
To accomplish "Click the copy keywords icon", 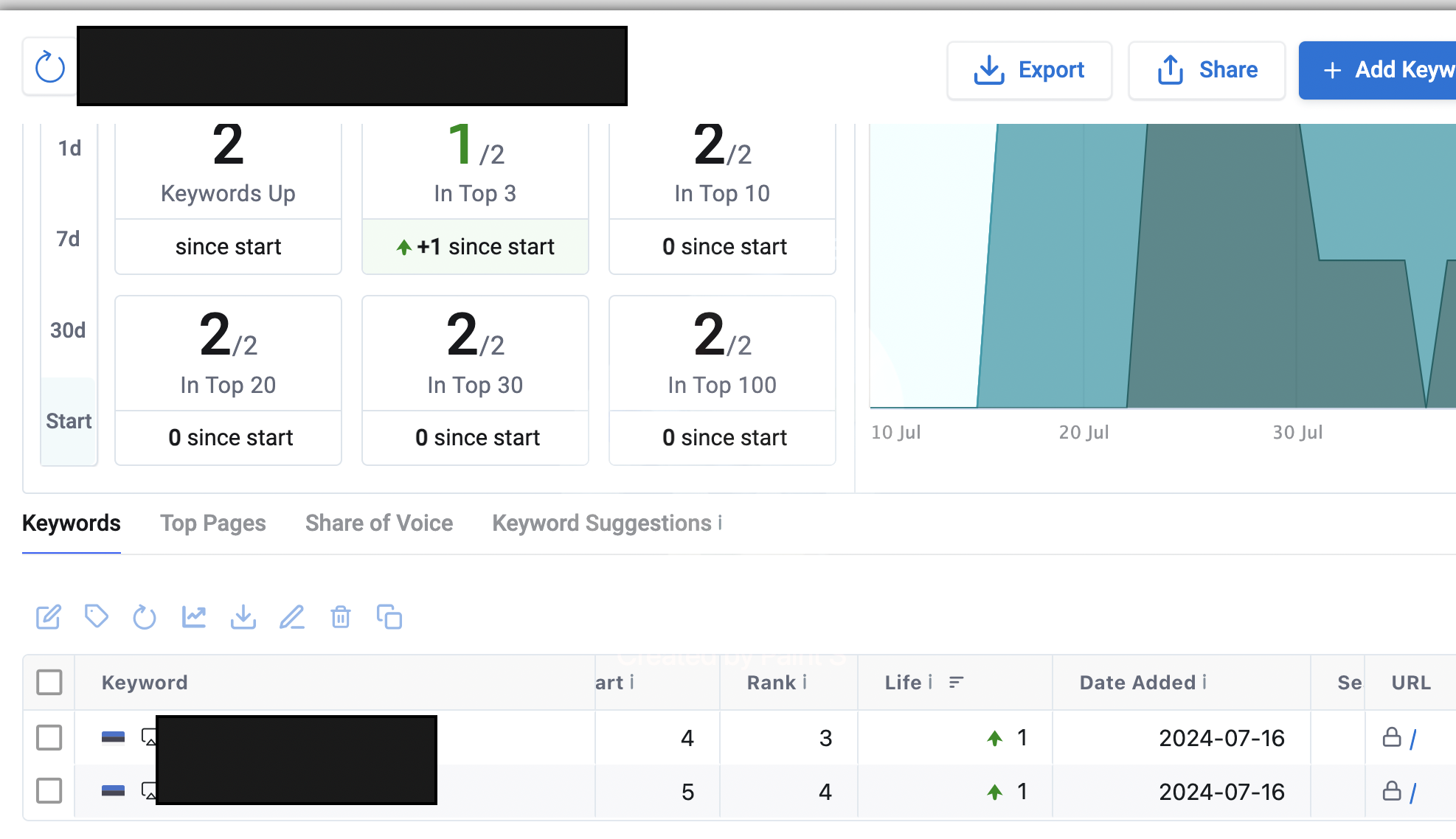I will pyautogui.click(x=389, y=616).
